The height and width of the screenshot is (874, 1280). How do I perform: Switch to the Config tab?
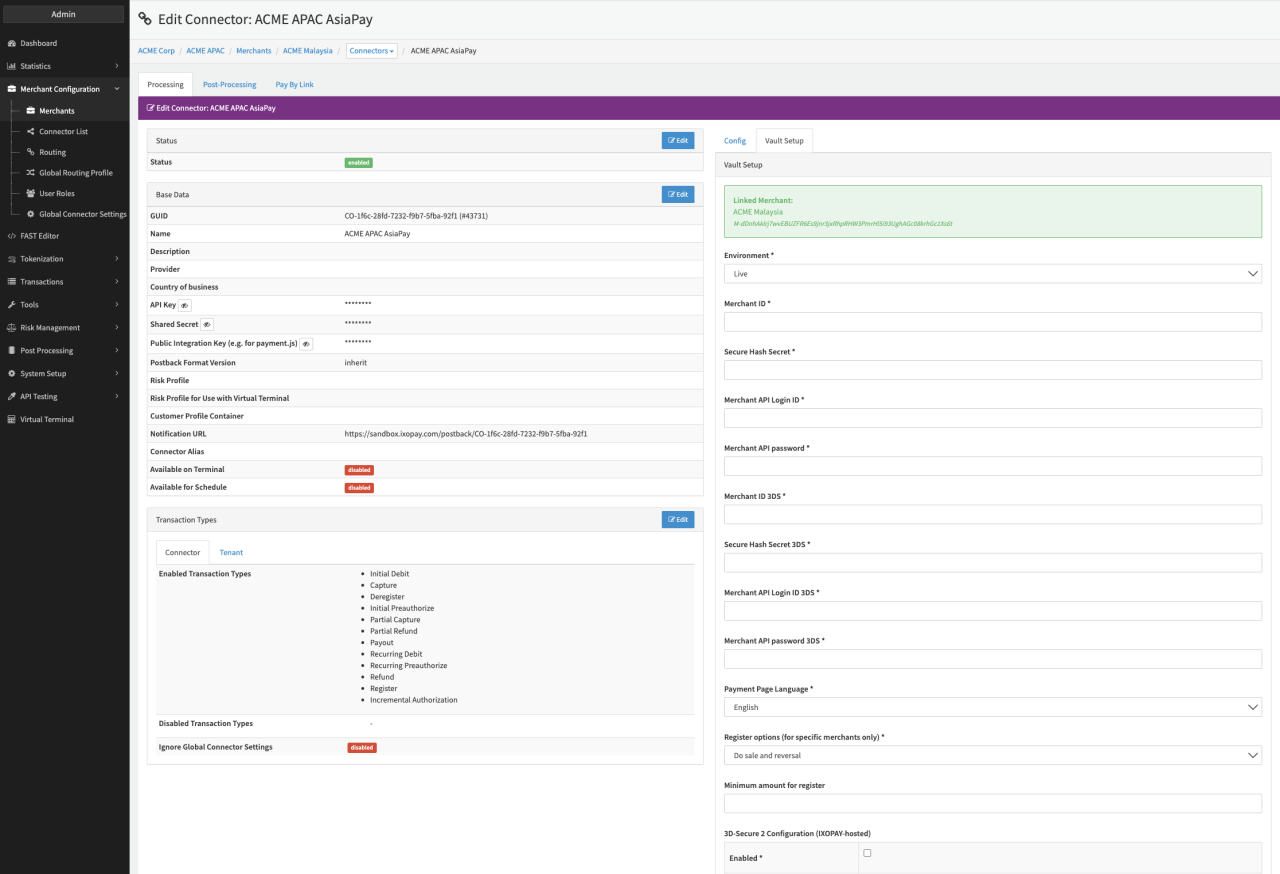735,141
